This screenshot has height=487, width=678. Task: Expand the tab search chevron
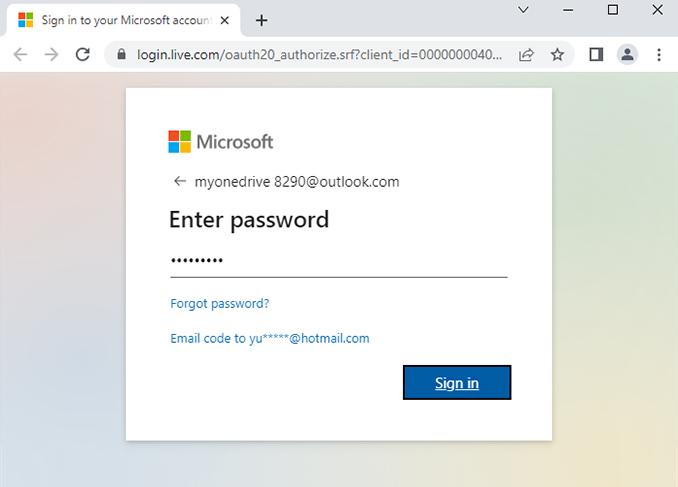(x=523, y=10)
